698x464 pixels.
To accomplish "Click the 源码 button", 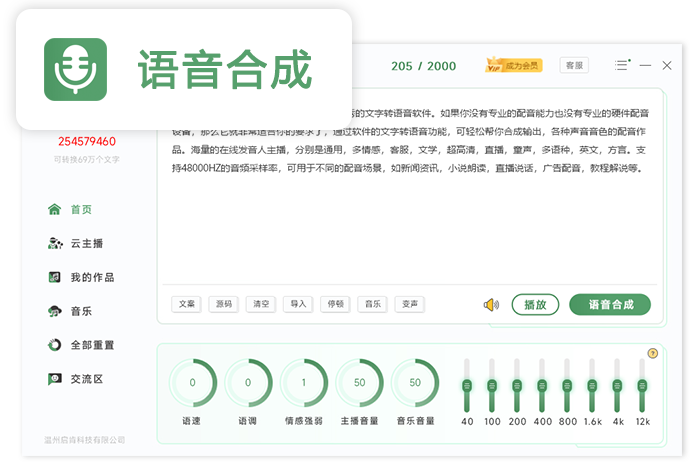I will coord(223,304).
